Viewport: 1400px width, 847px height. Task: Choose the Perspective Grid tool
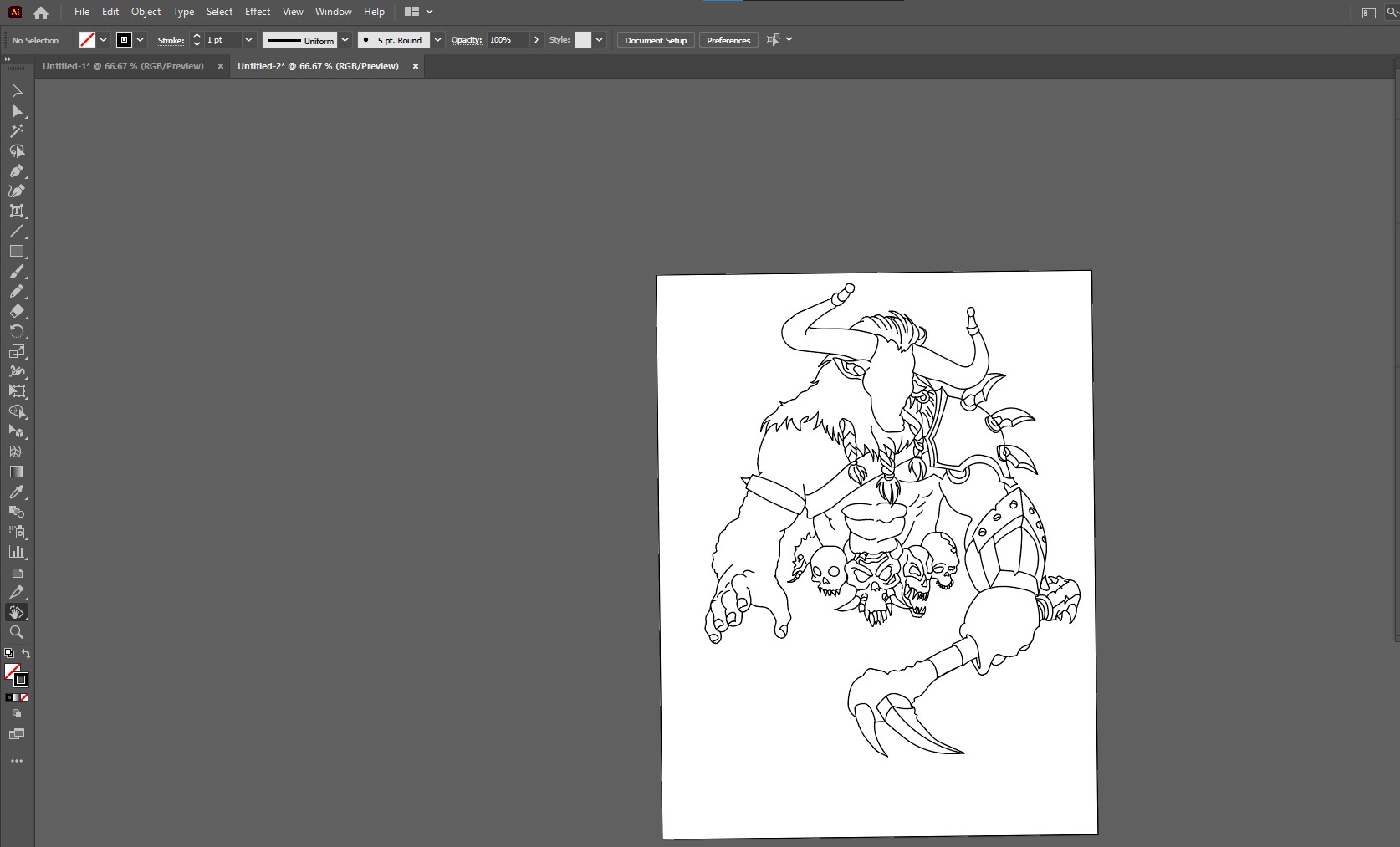click(x=16, y=431)
